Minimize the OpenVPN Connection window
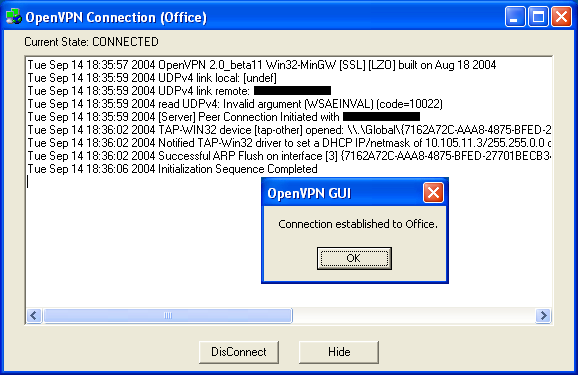This screenshot has height=375, width=578. coord(515,17)
